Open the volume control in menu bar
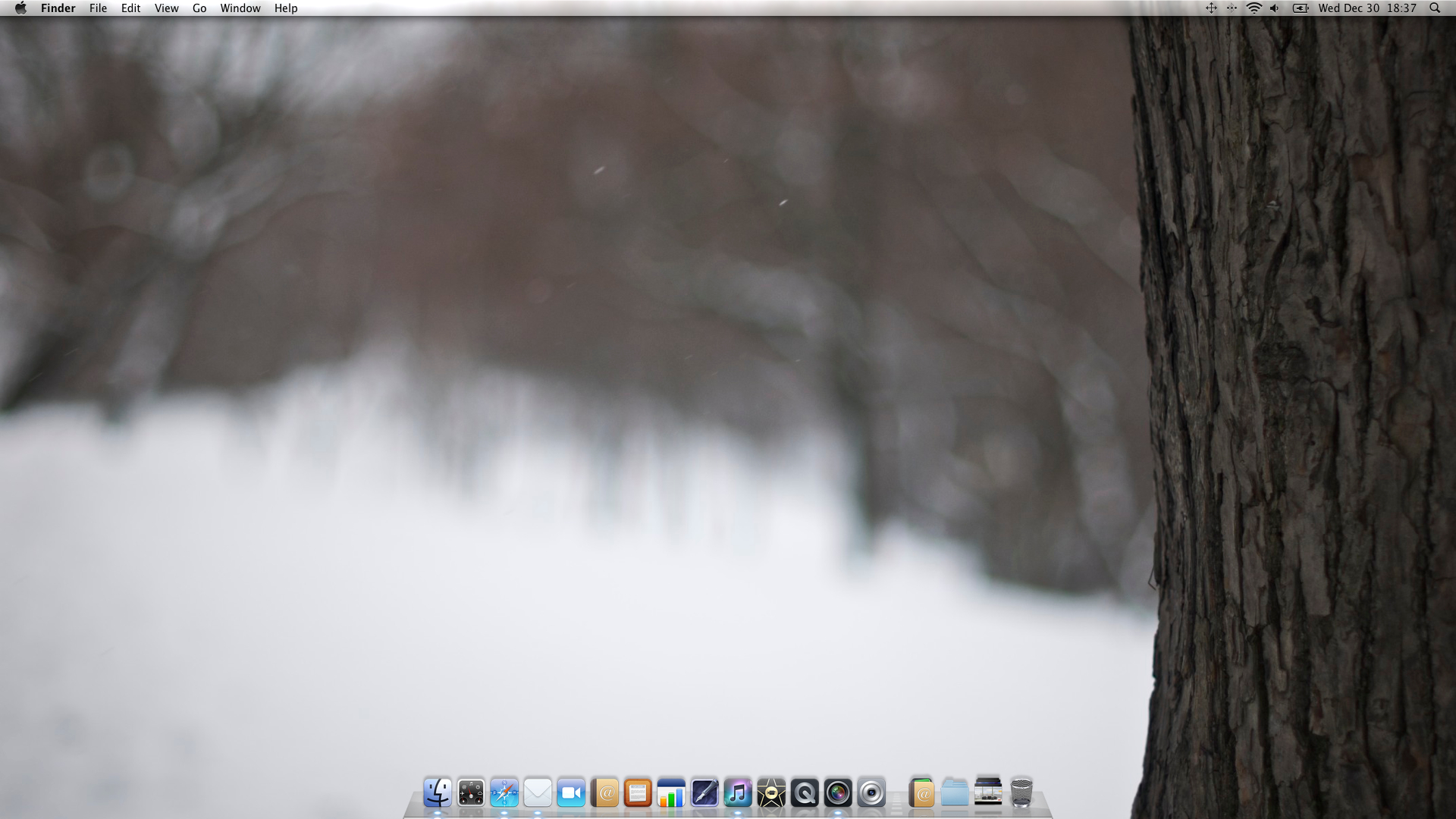This screenshot has width=1456, height=819. 1275,8
